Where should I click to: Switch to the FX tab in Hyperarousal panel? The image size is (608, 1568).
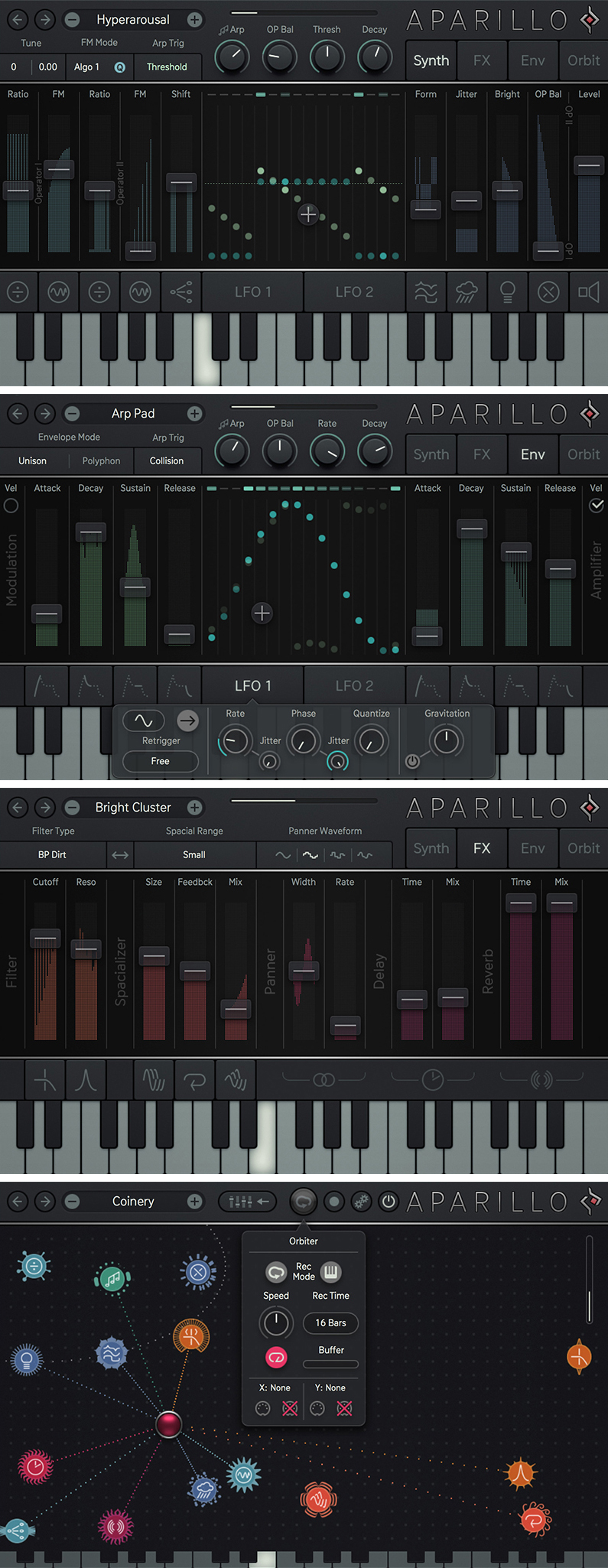pos(482,60)
